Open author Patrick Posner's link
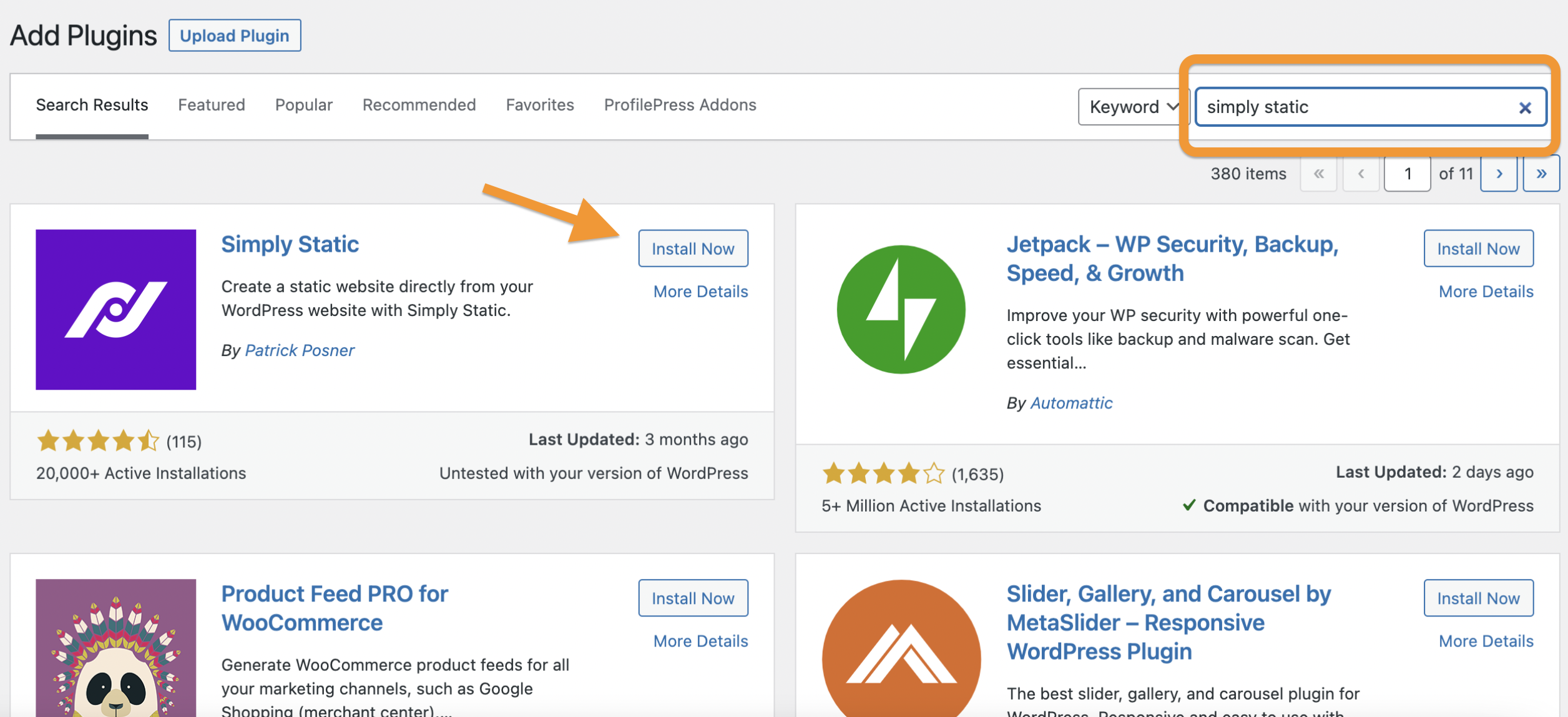Image resolution: width=1568 pixels, height=717 pixels. [x=300, y=350]
